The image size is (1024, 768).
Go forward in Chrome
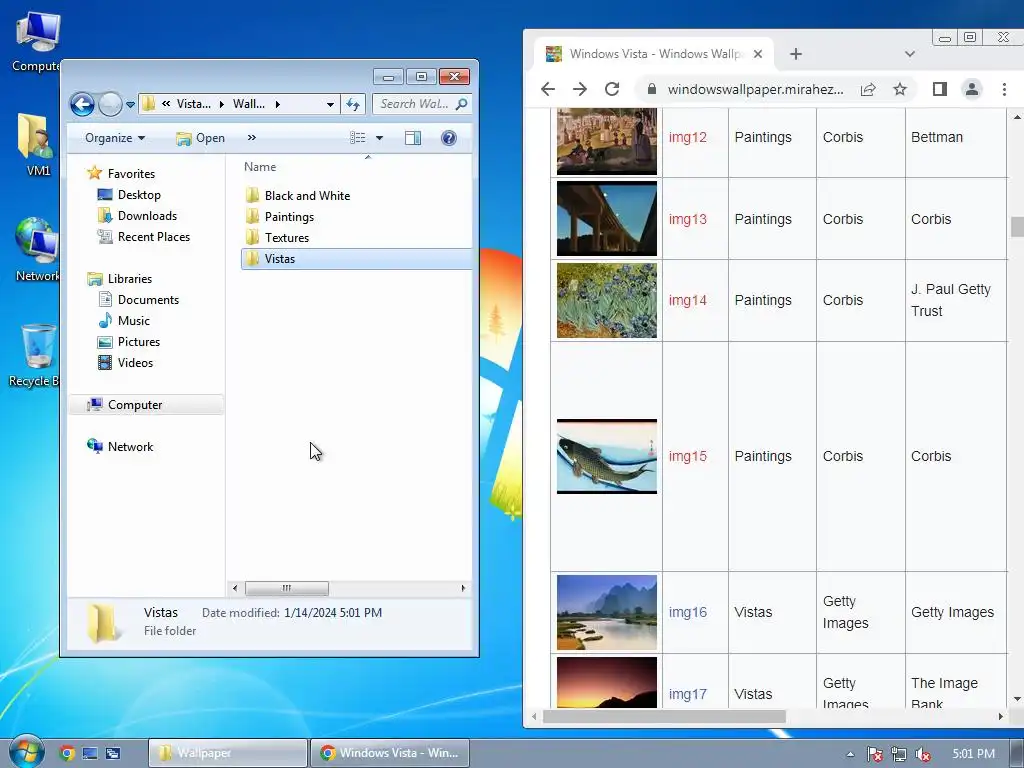tap(580, 89)
